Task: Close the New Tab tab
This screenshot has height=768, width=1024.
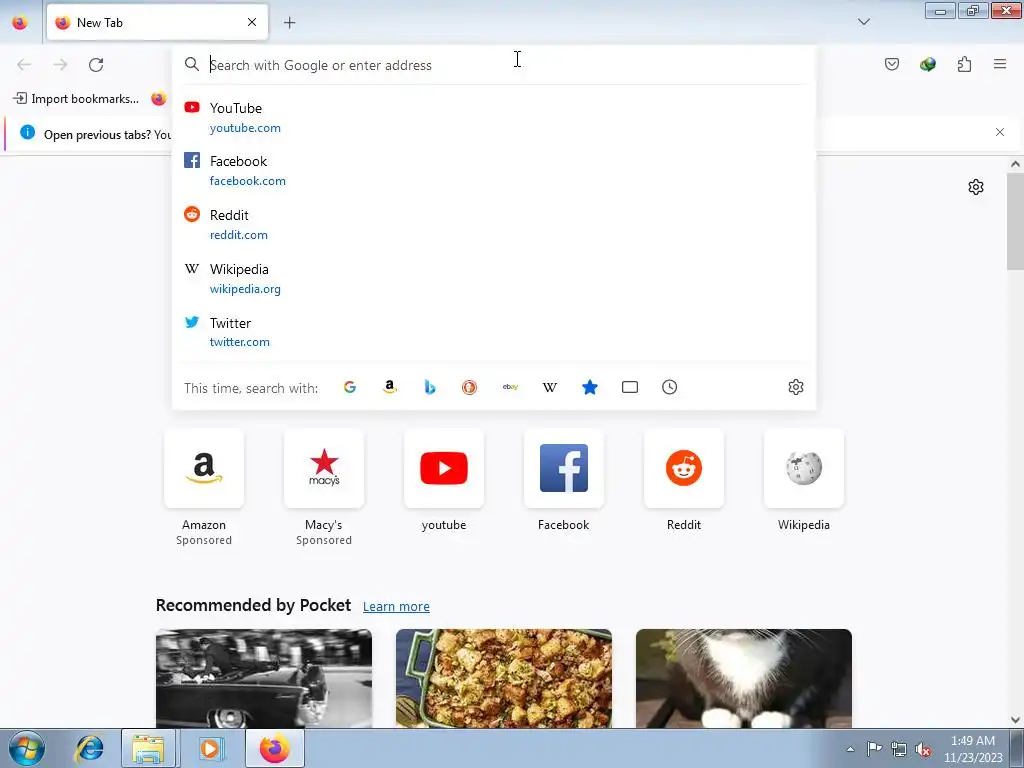Action: click(252, 22)
